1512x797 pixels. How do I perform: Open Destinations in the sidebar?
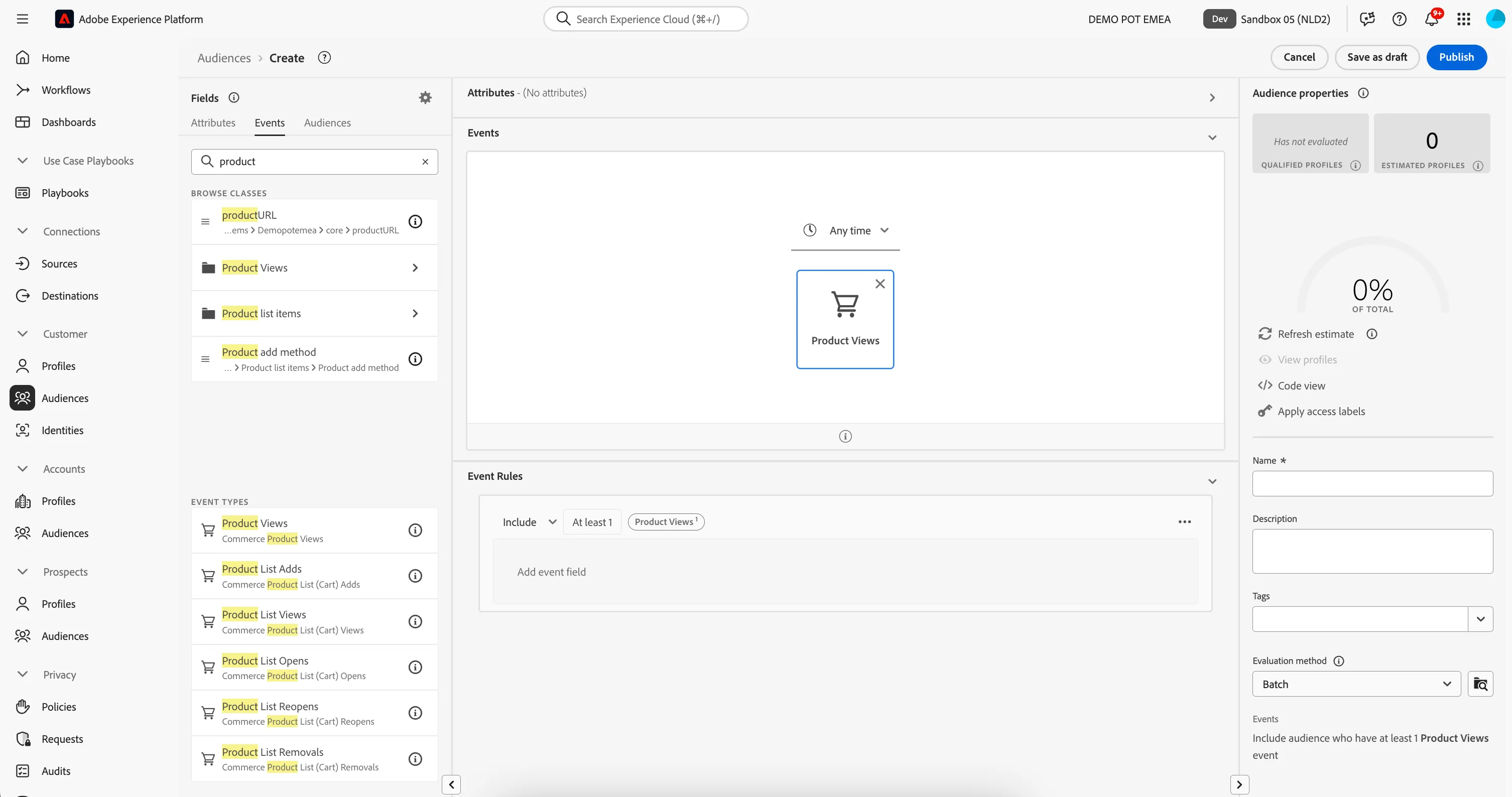(x=70, y=295)
